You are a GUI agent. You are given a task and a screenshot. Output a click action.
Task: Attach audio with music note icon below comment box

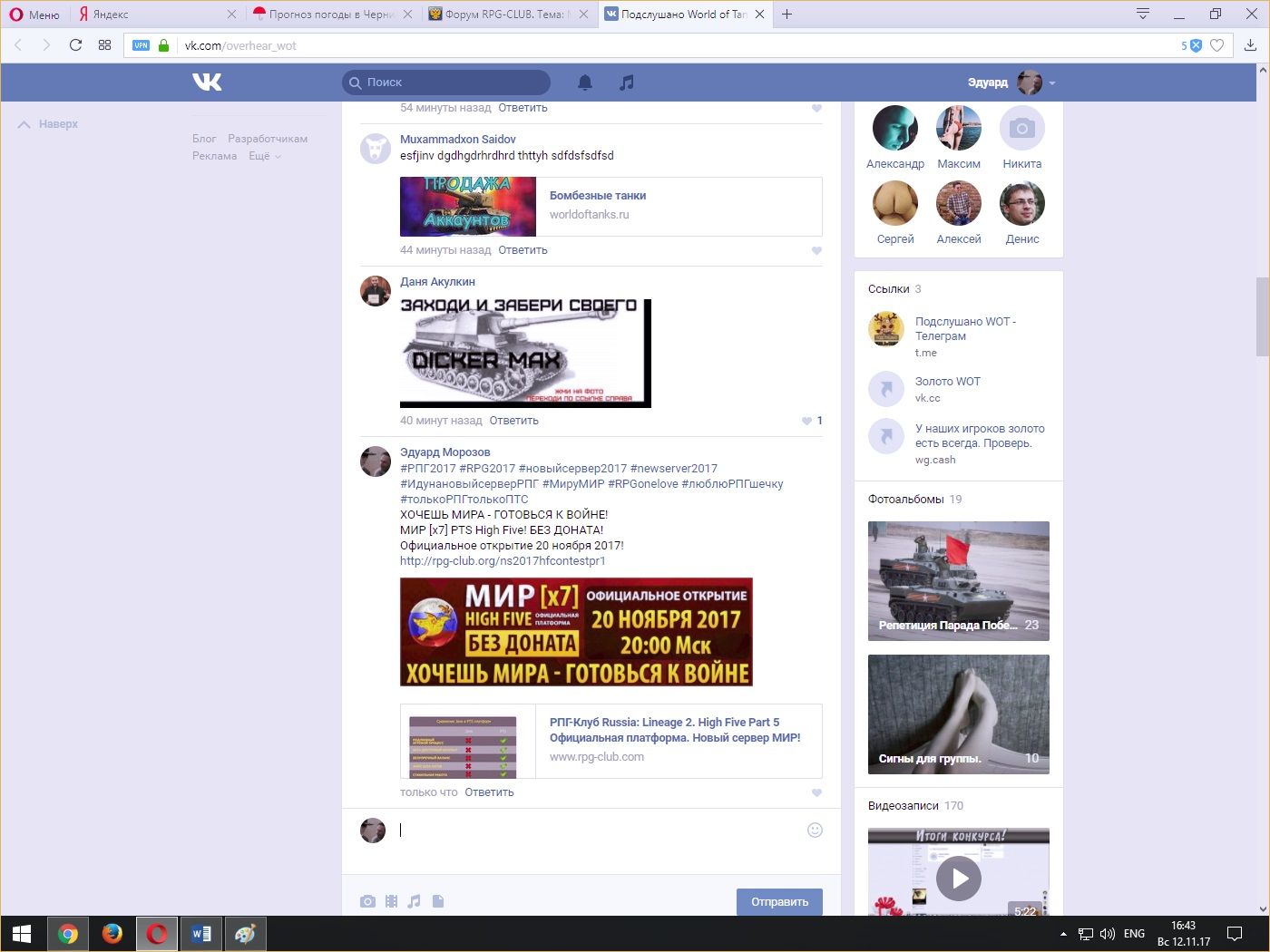click(415, 901)
